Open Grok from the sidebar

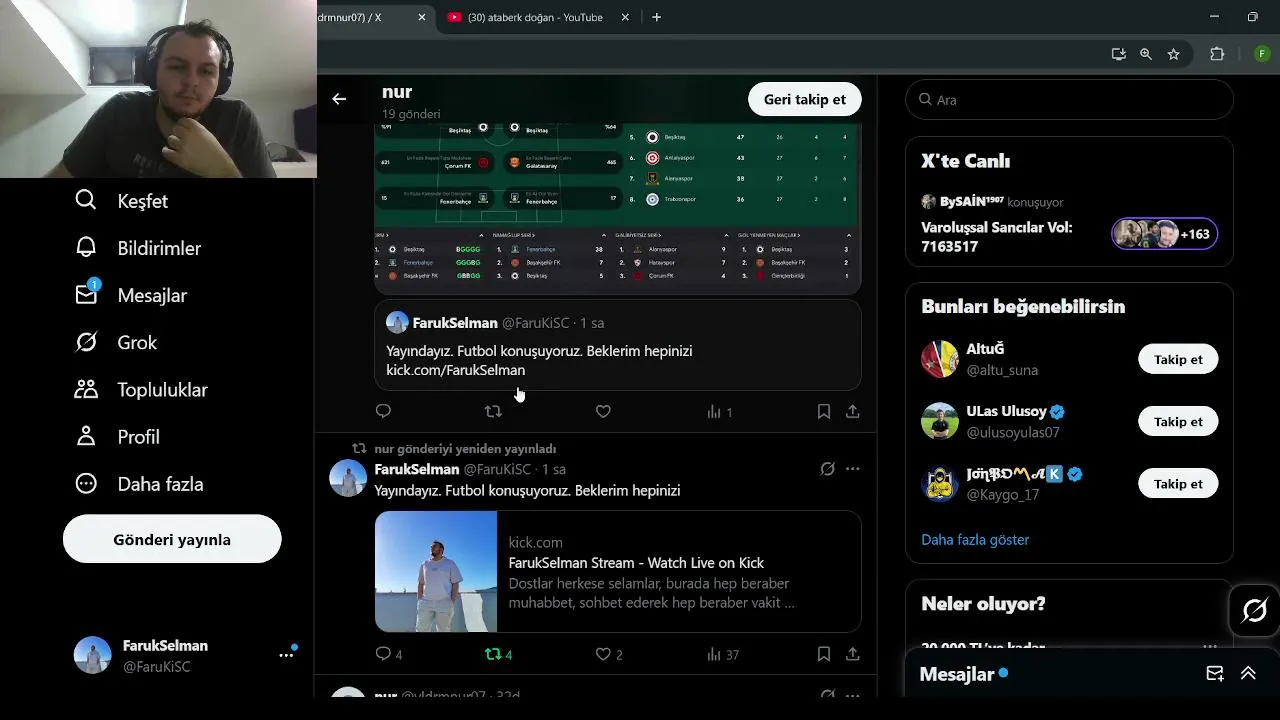(116, 342)
